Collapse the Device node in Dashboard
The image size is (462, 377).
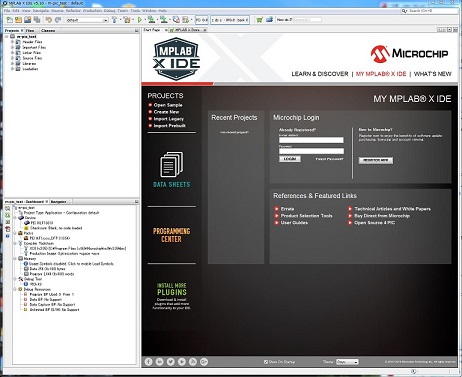coord(15,218)
